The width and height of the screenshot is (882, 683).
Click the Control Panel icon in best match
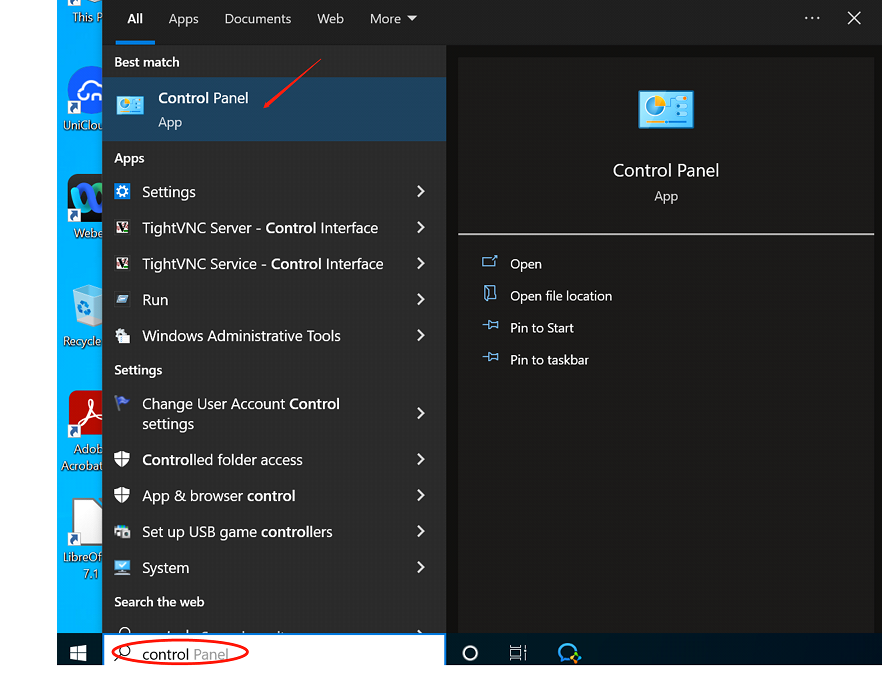[x=130, y=105]
